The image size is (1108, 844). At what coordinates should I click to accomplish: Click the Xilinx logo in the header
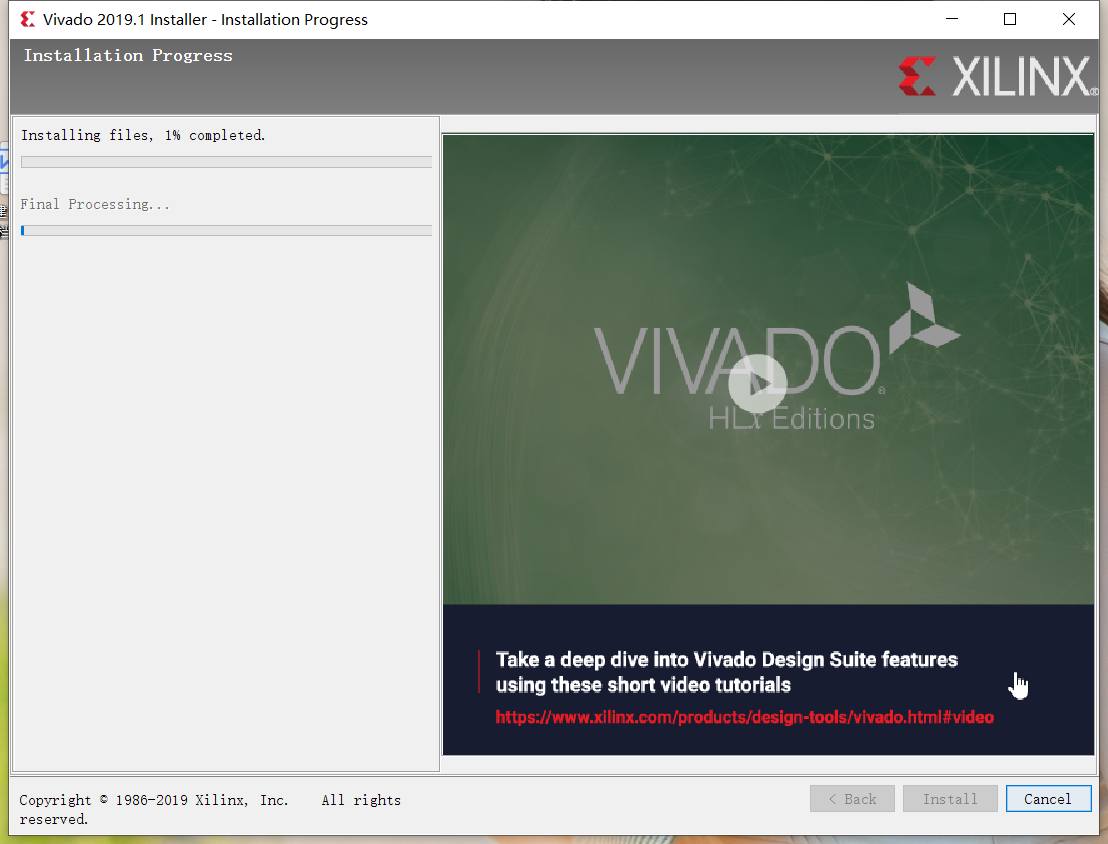point(998,76)
